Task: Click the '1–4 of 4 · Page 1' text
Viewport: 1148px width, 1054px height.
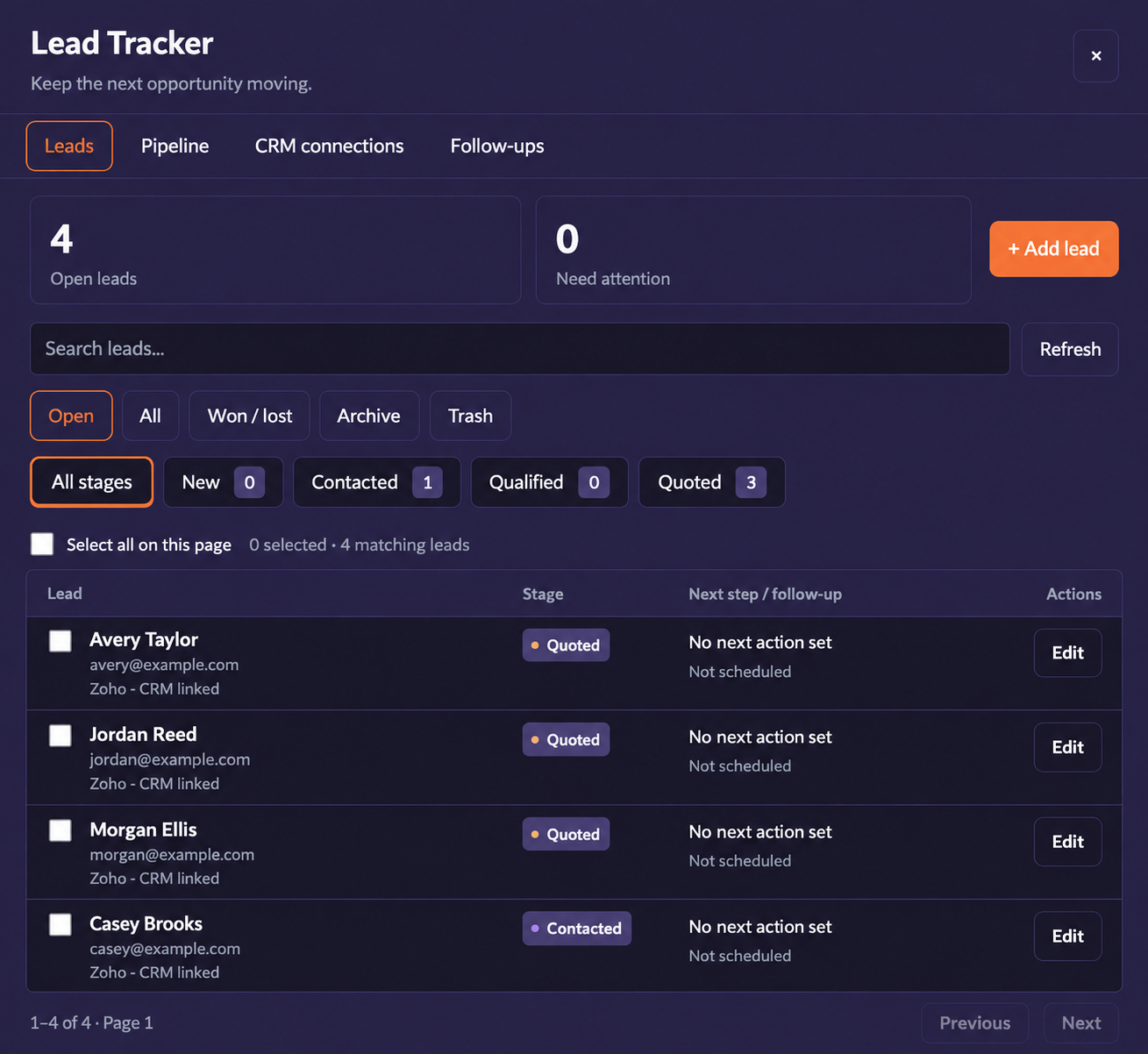Action: [91, 1022]
